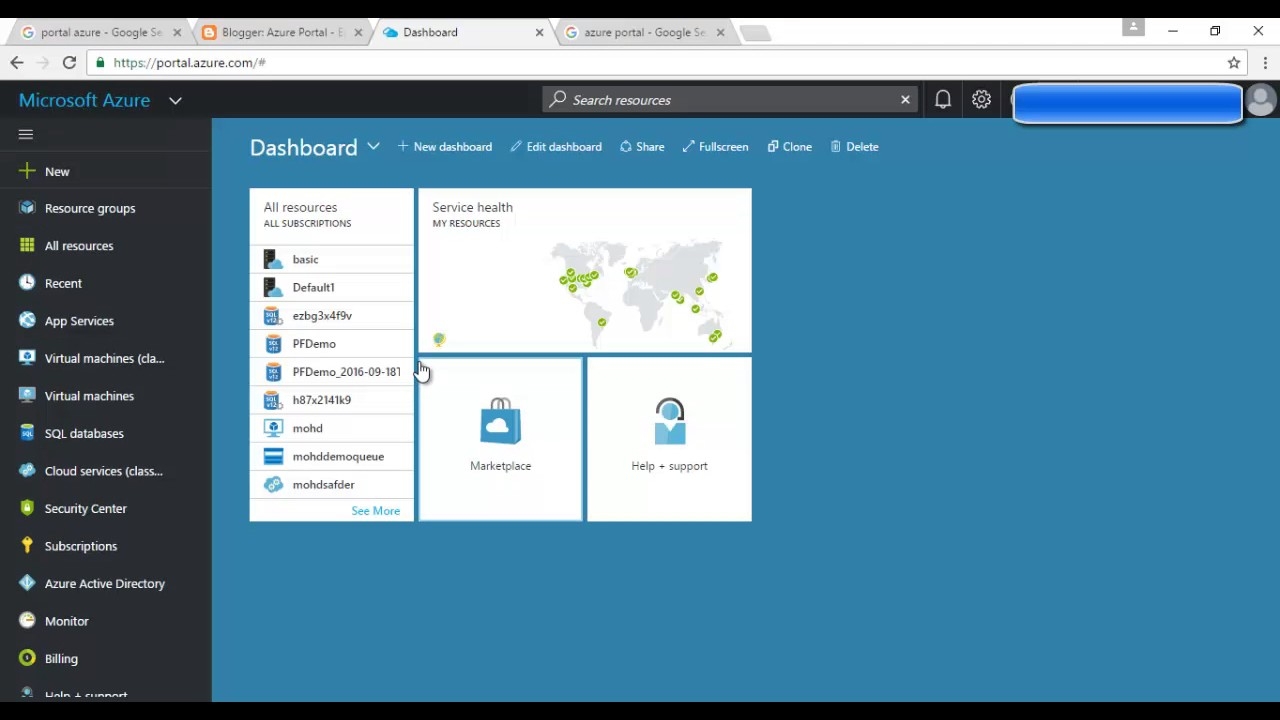
Task: Click the Azure Active Directory icon
Action: click(27, 583)
